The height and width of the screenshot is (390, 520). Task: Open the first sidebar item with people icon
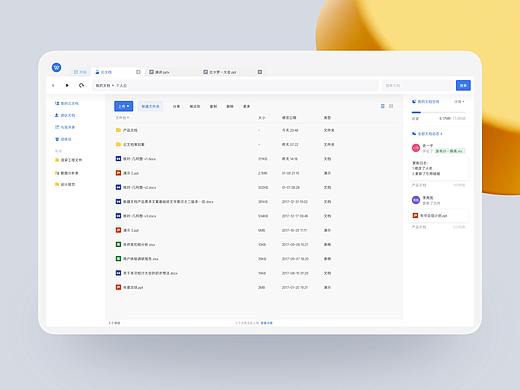coord(67,103)
